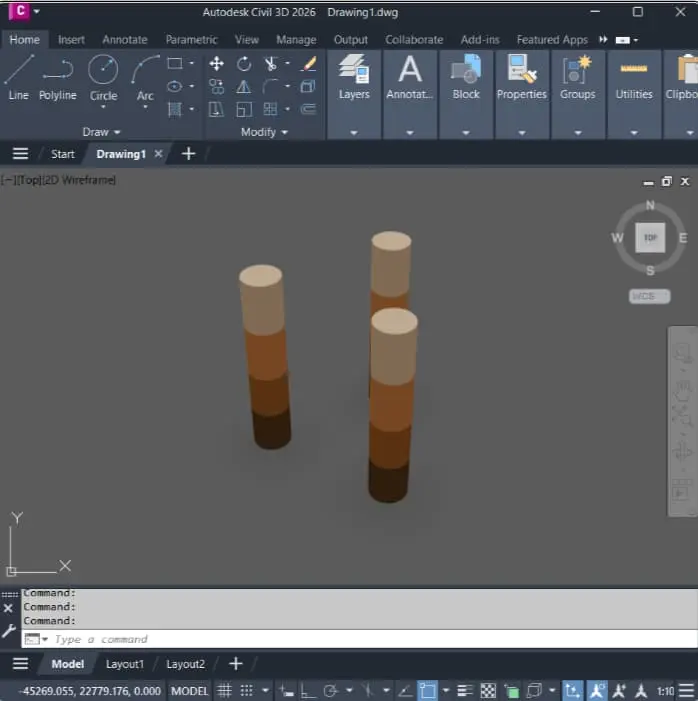Toggle polar tracking in status bar
Screen dimensions: 698x701
331,691
